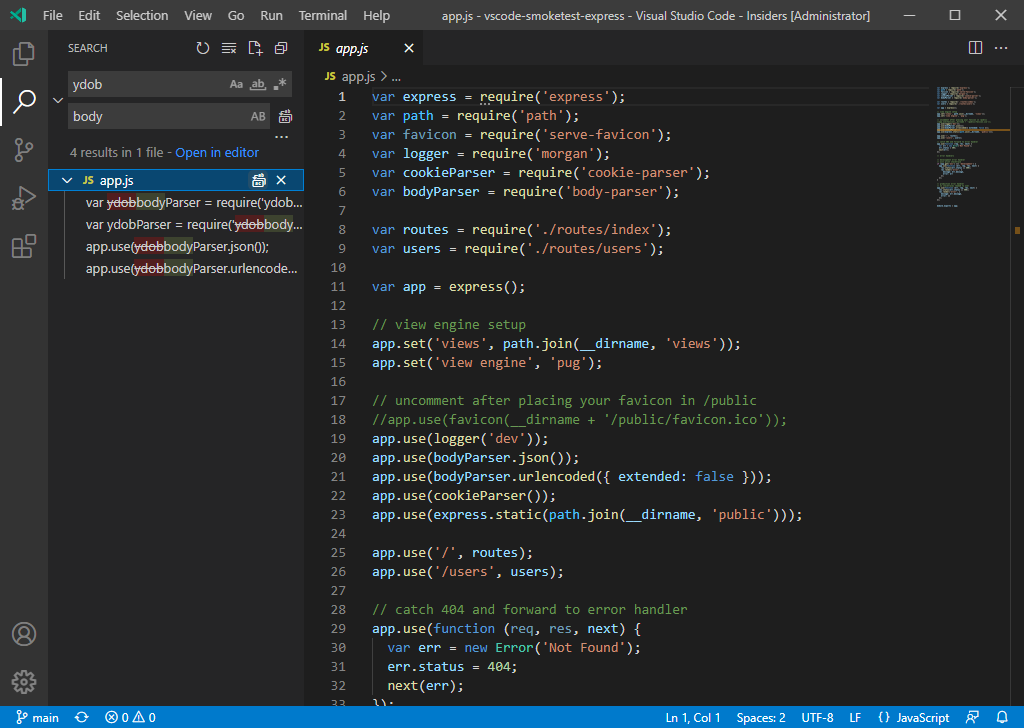1024x728 pixels.
Task: Open Source Control view
Action: 24,150
